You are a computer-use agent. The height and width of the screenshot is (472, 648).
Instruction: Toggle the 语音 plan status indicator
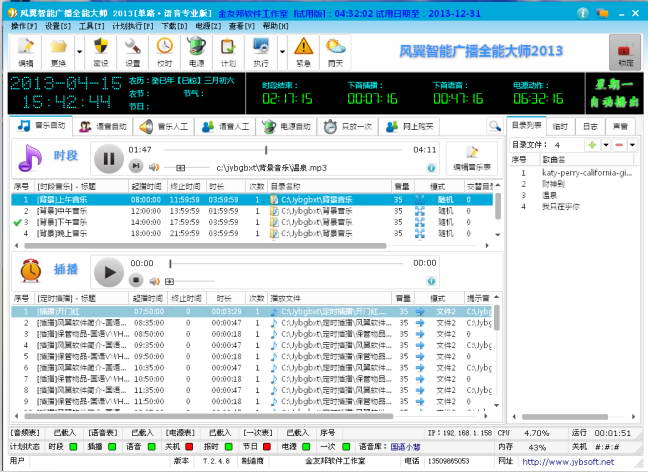point(151,446)
